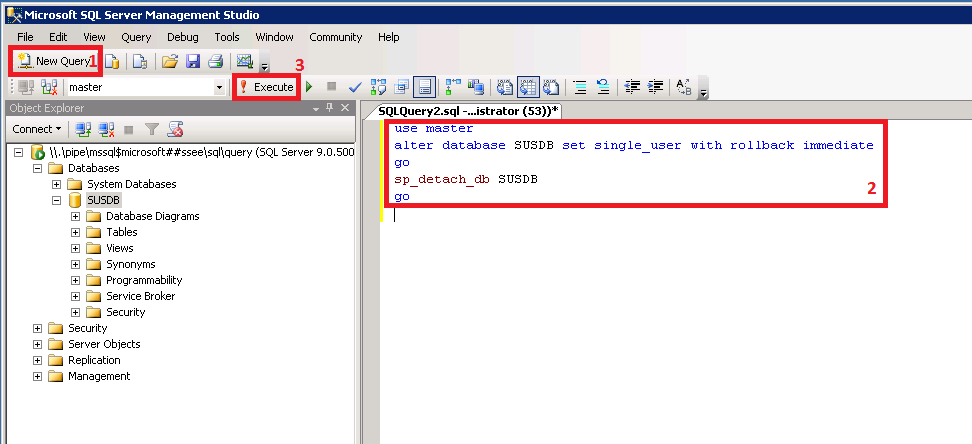Click the 'sp_detach_db SUSDB' line in editor
972x444 pixels.
click(466, 180)
